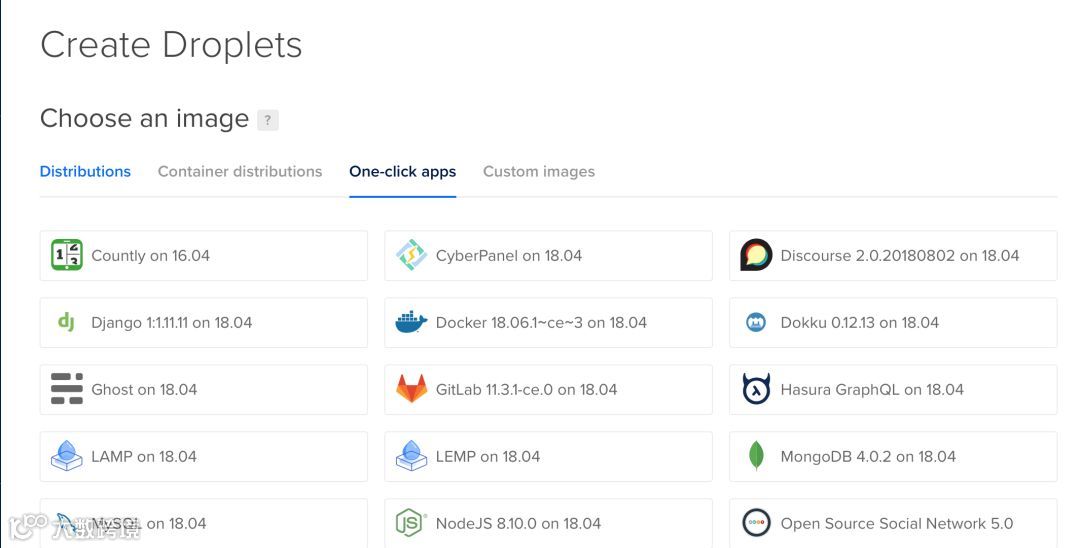1080x548 pixels.
Task: Click the Discourse speech bubble icon
Action: click(x=756, y=255)
